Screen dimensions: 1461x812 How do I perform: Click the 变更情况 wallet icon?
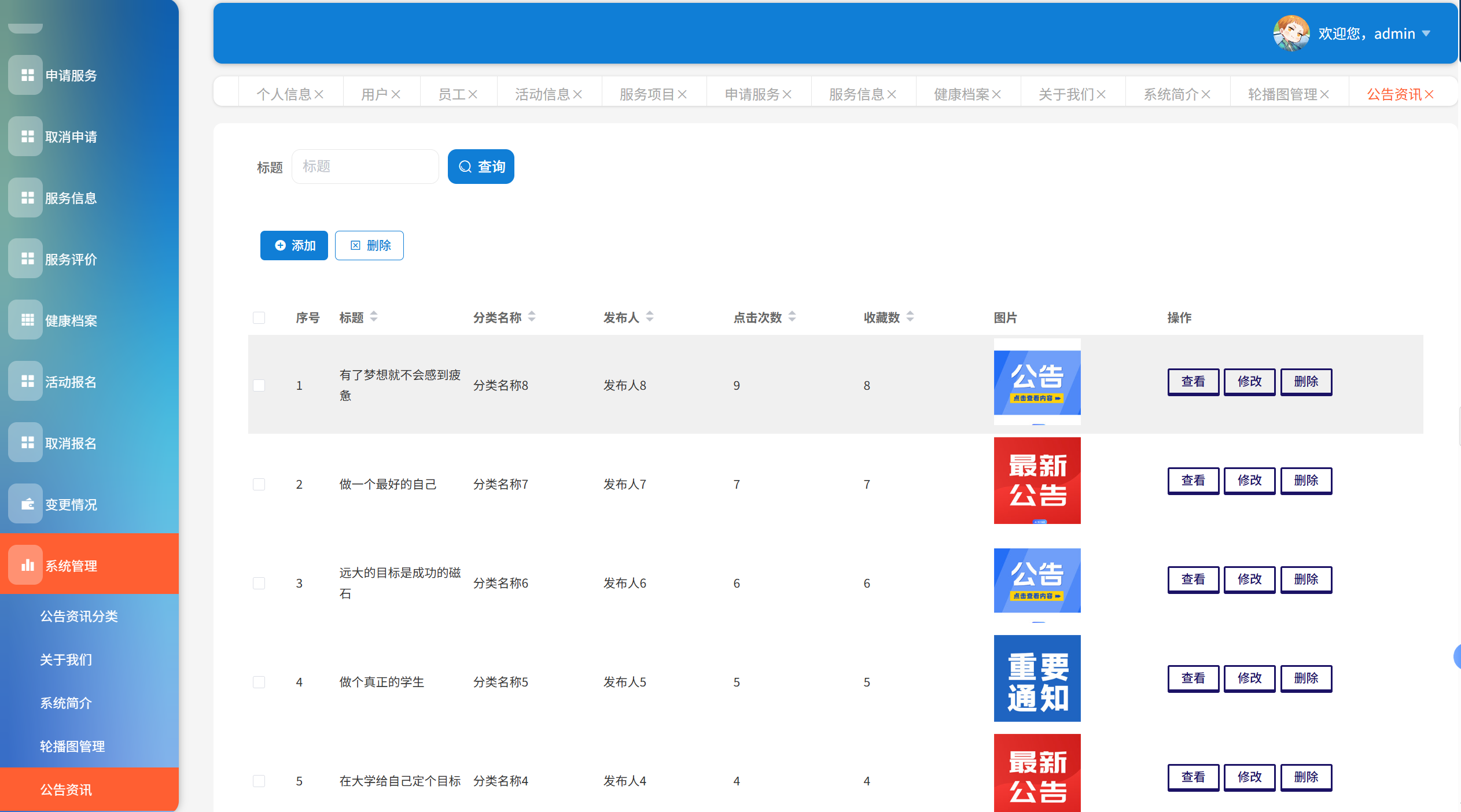pyautogui.click(x=27, y=504)
